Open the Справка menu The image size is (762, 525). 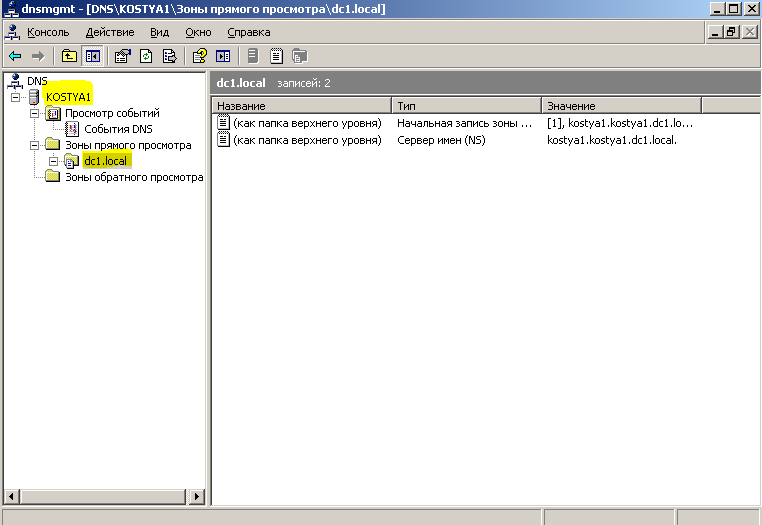(x=249, y=33)
